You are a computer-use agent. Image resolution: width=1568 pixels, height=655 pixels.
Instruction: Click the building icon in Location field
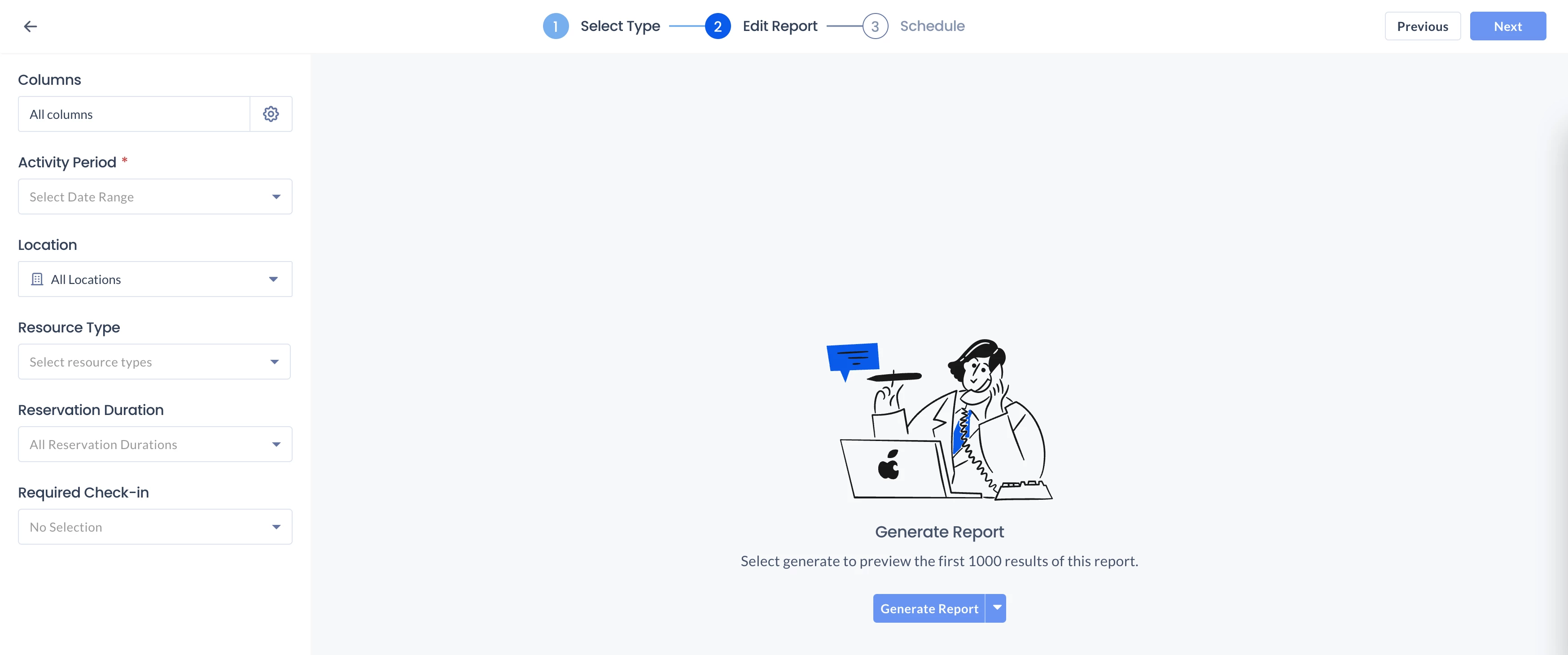(37, 279)
